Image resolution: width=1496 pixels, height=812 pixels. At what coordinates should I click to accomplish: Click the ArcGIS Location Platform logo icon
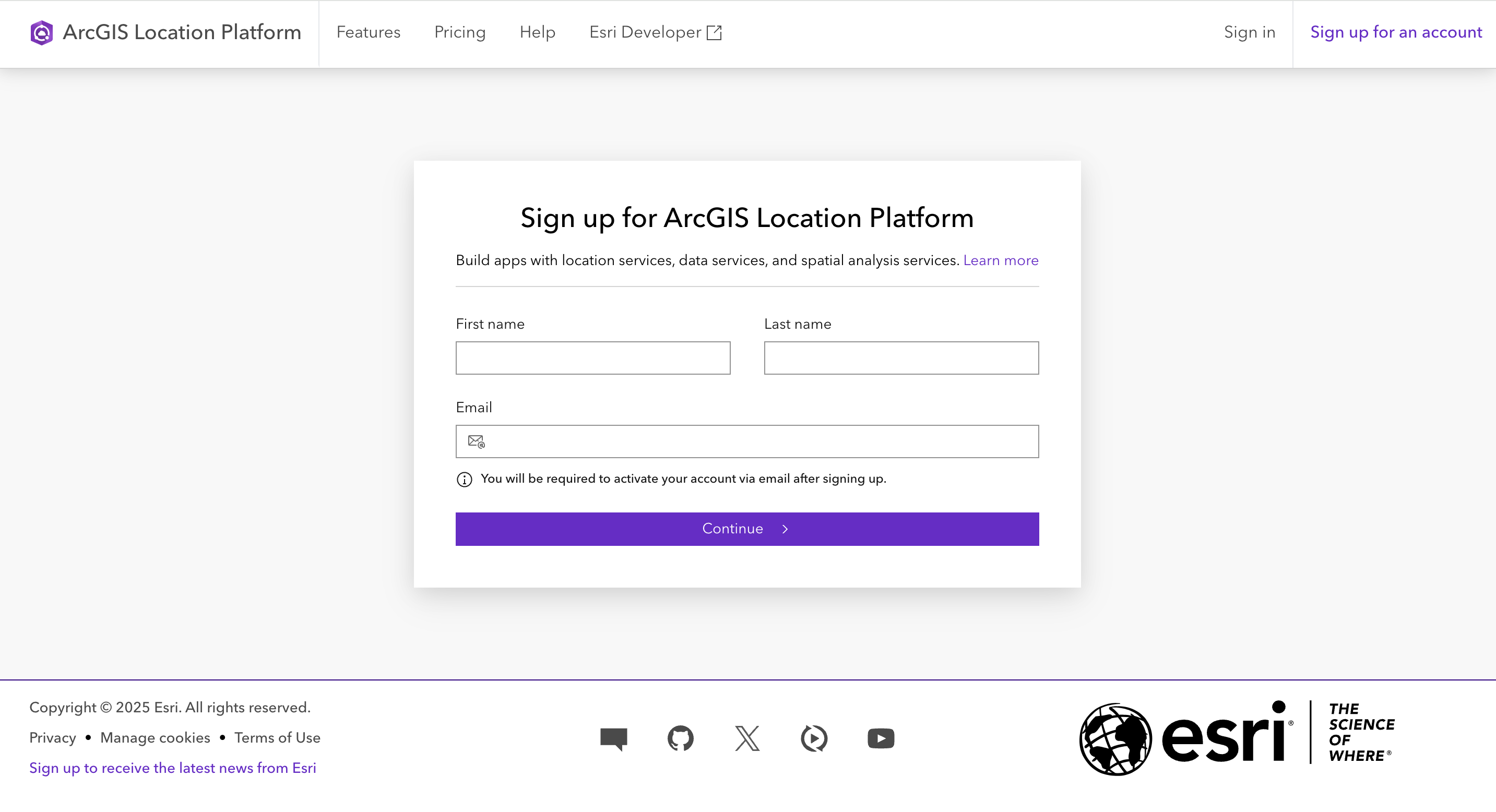pos(41,32)
